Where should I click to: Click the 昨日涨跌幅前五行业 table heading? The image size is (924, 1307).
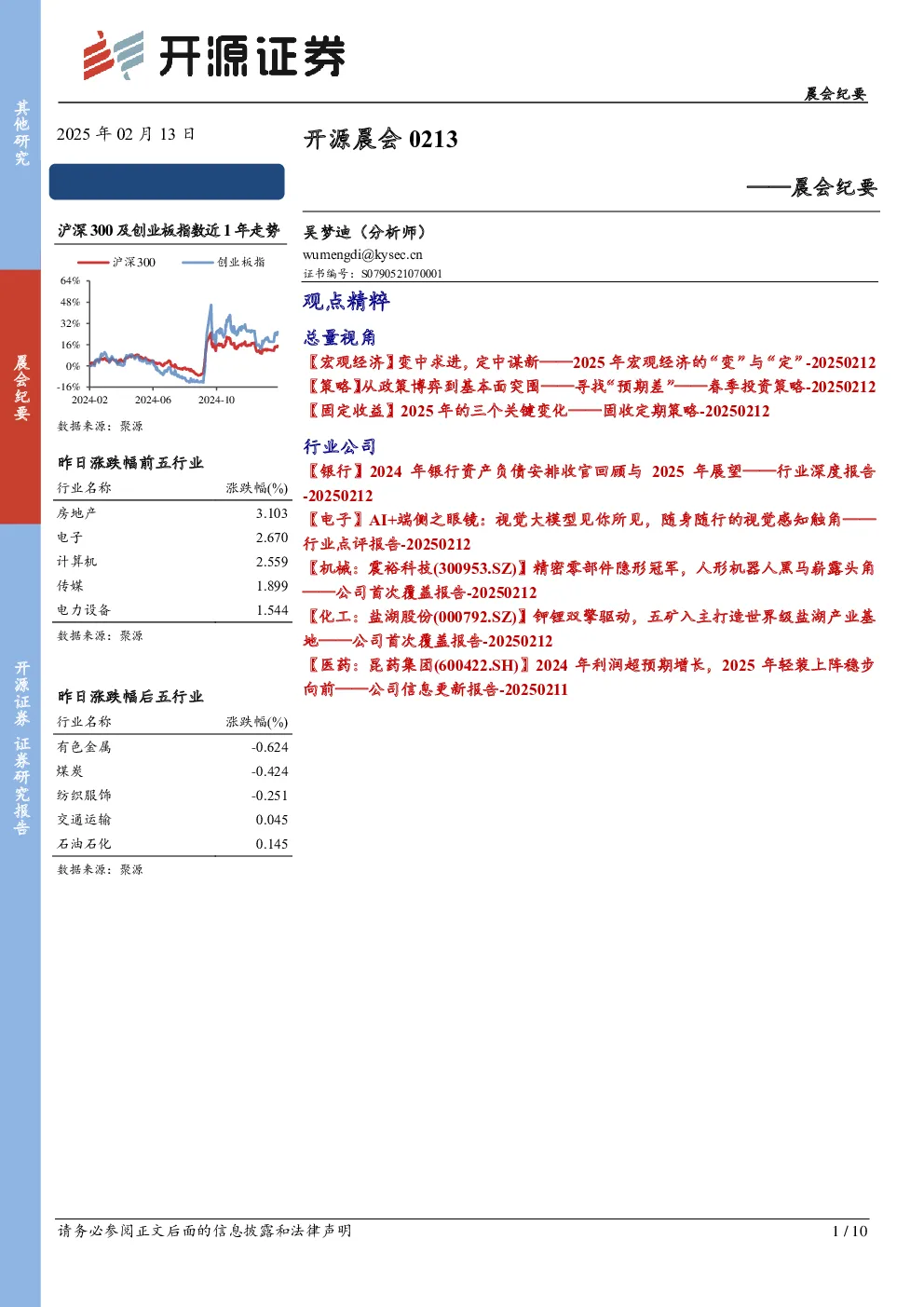click(130, 463)
